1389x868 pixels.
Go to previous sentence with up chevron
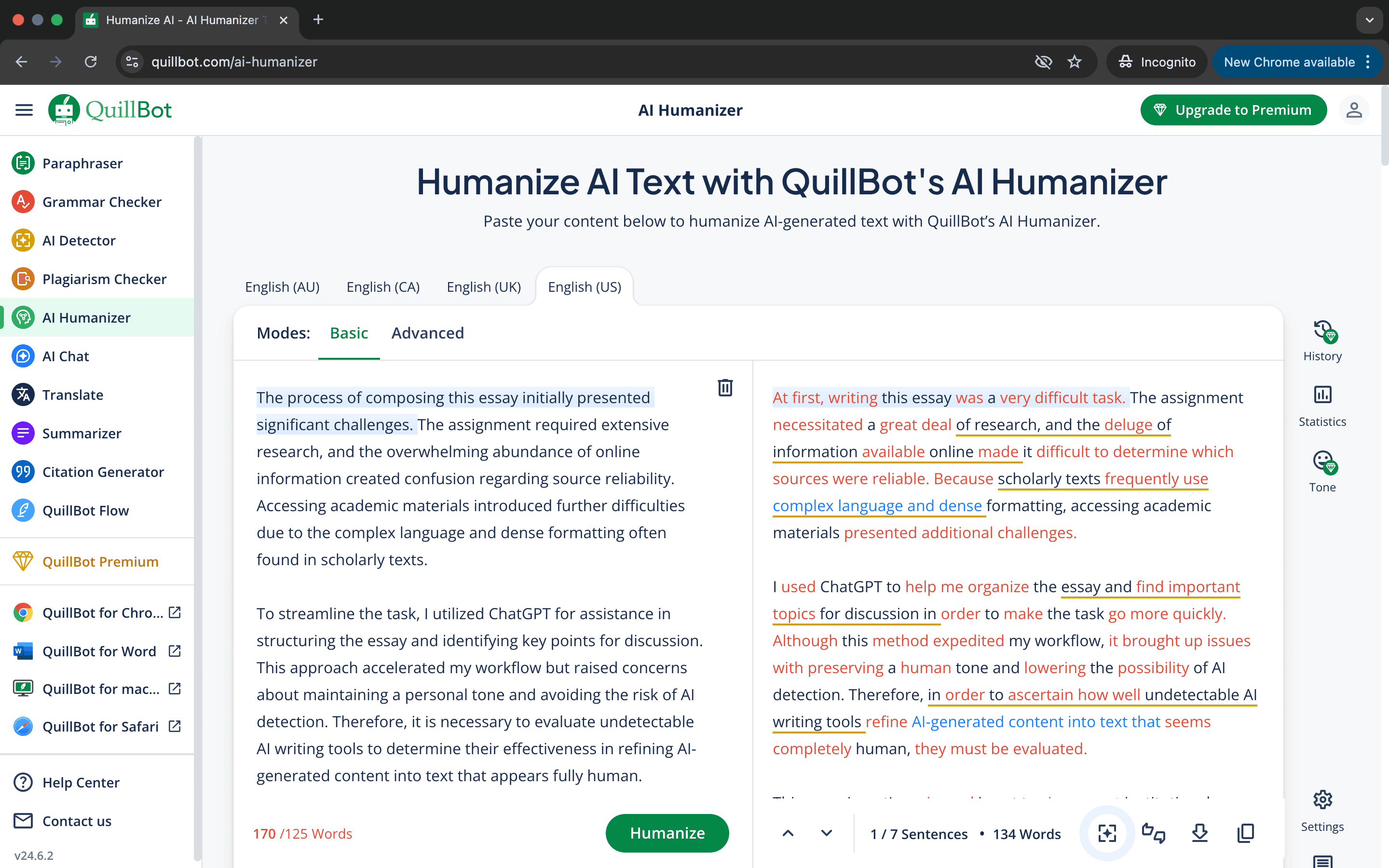coord(788,833)
